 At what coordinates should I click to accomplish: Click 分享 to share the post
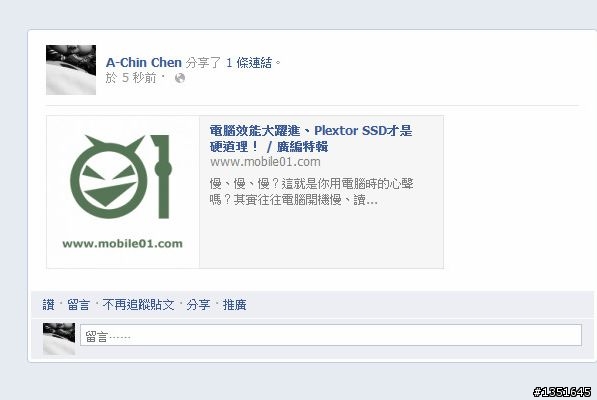198,304
